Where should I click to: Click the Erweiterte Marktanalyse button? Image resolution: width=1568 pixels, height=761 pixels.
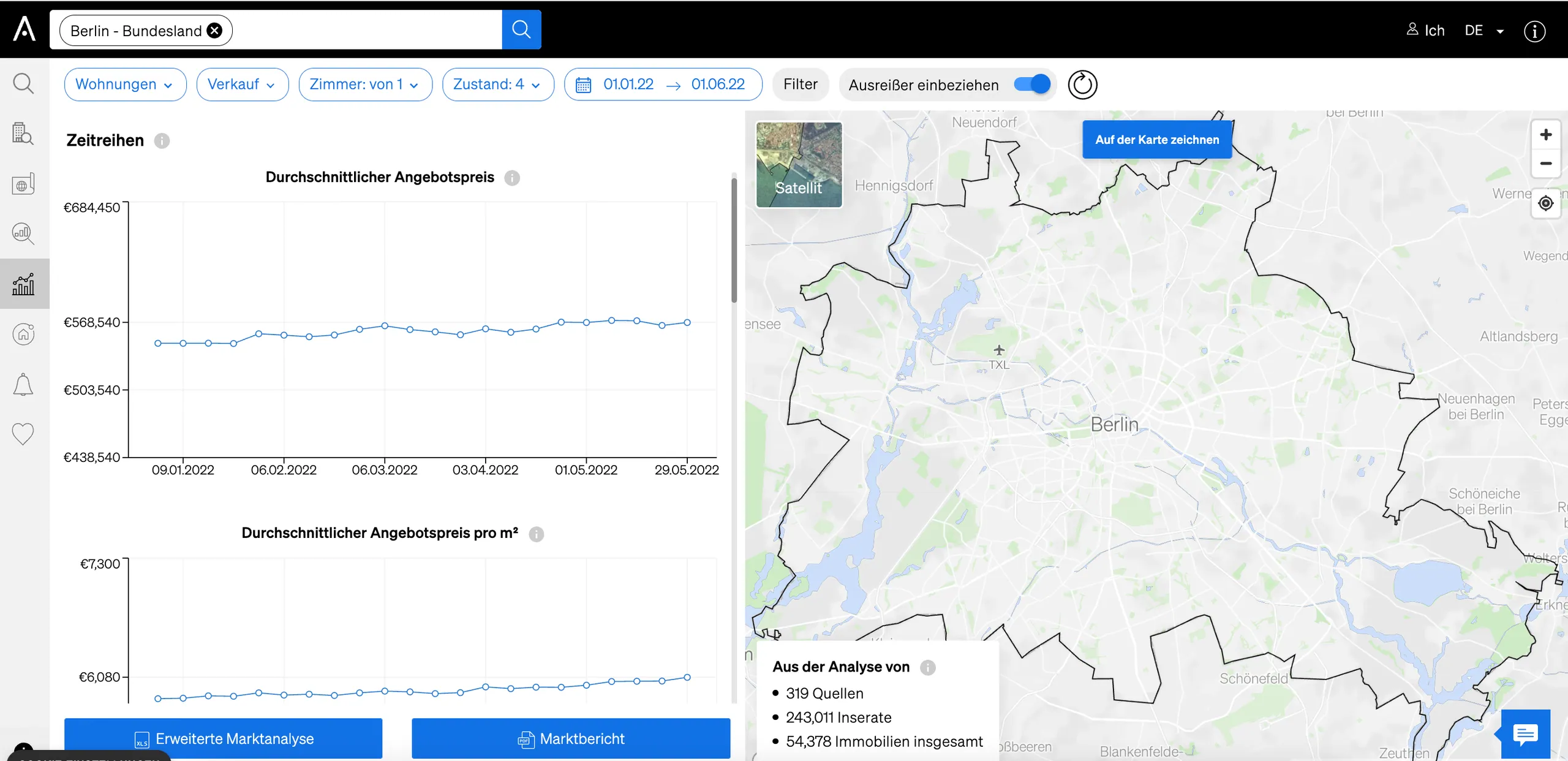click(223, 739)
